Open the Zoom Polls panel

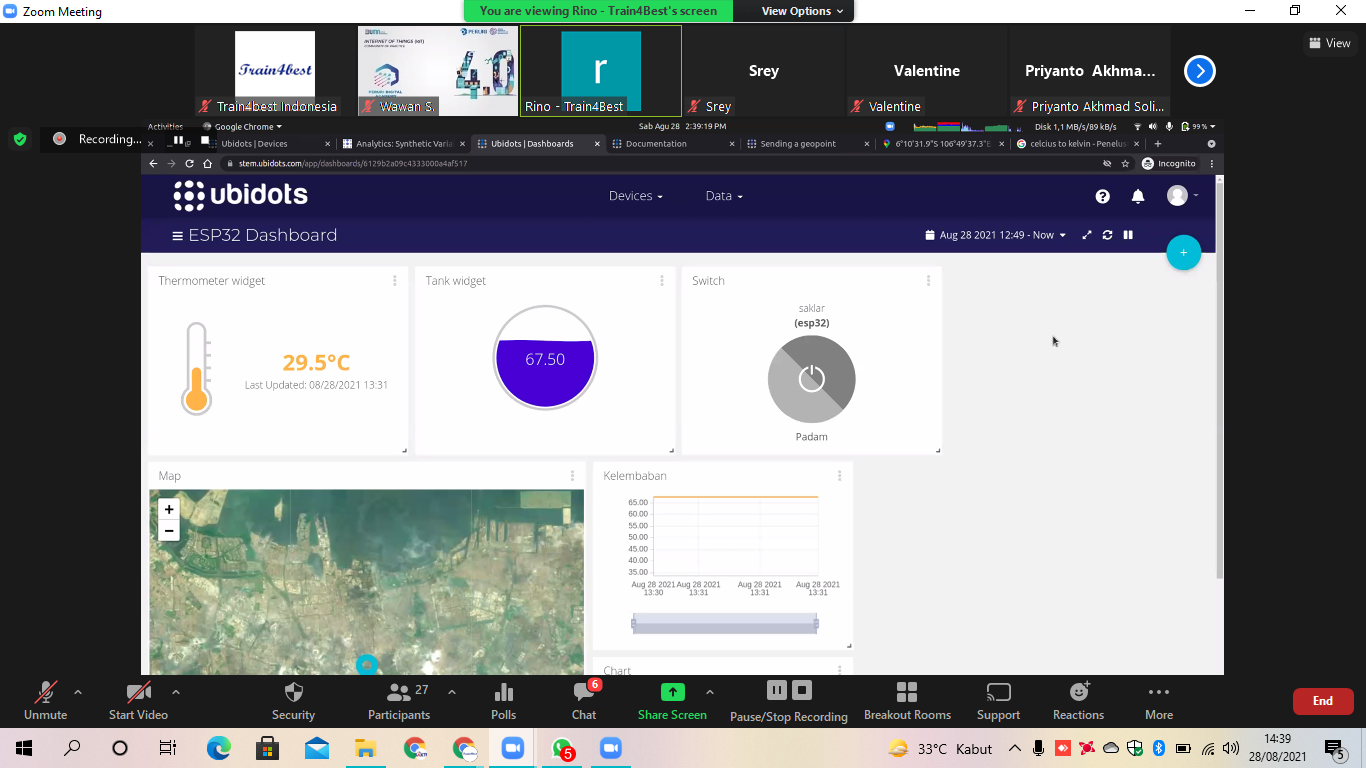point(503,702)
